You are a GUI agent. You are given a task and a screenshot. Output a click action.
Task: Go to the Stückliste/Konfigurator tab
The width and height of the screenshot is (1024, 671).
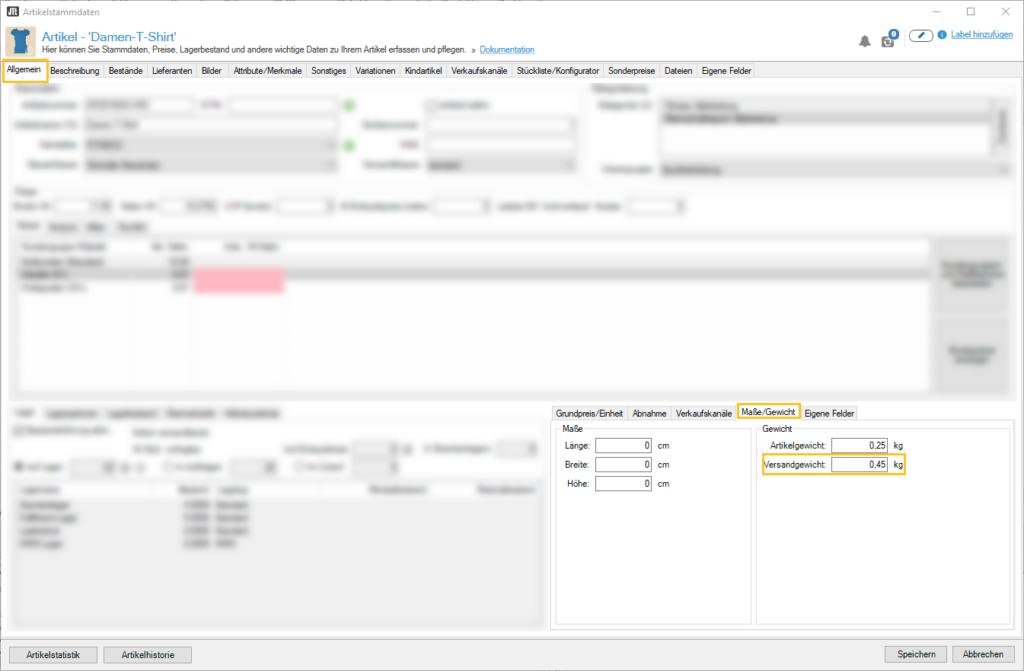point(558,71)
